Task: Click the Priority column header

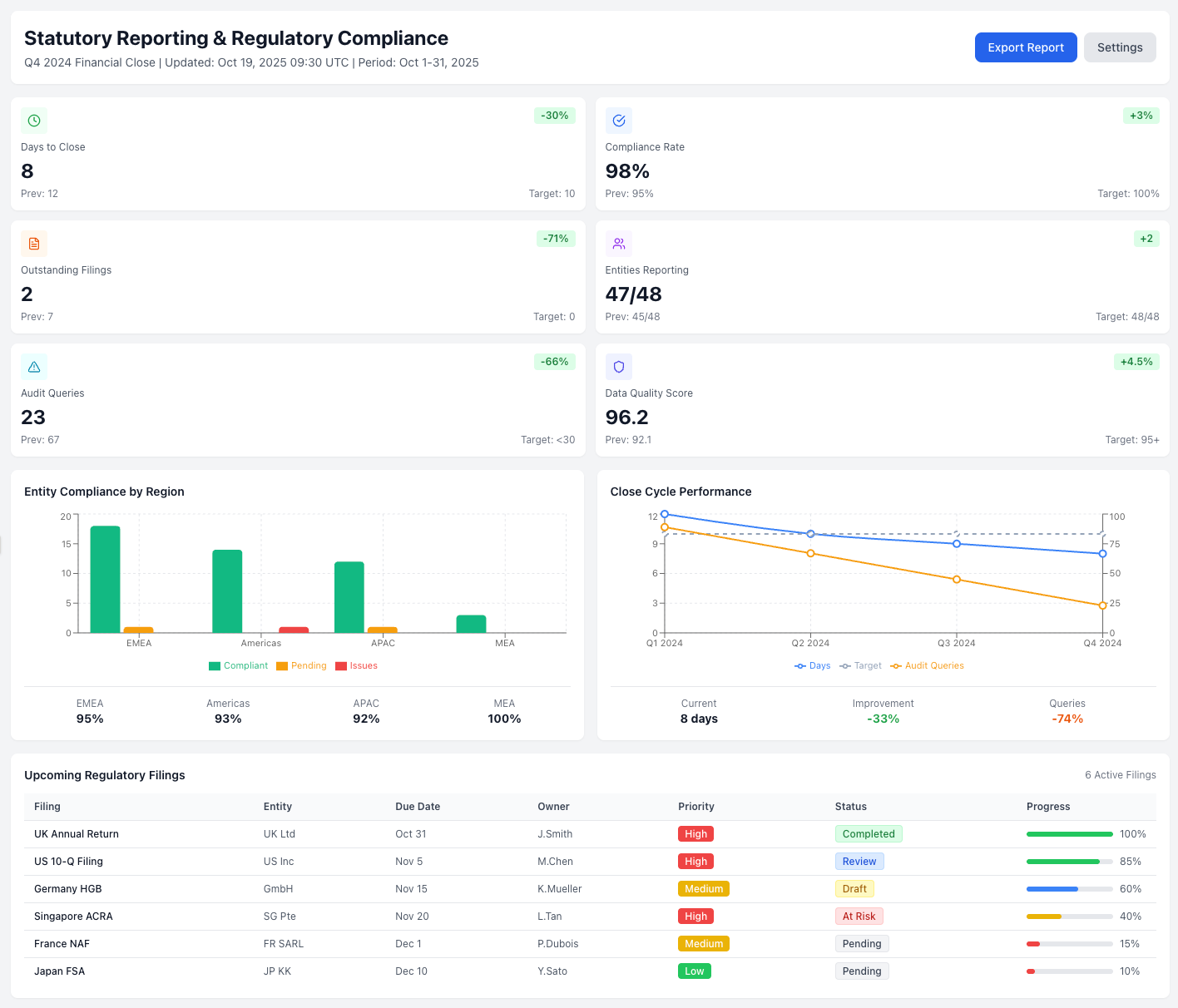Action: pyautogui.click(x=696, y=807)
